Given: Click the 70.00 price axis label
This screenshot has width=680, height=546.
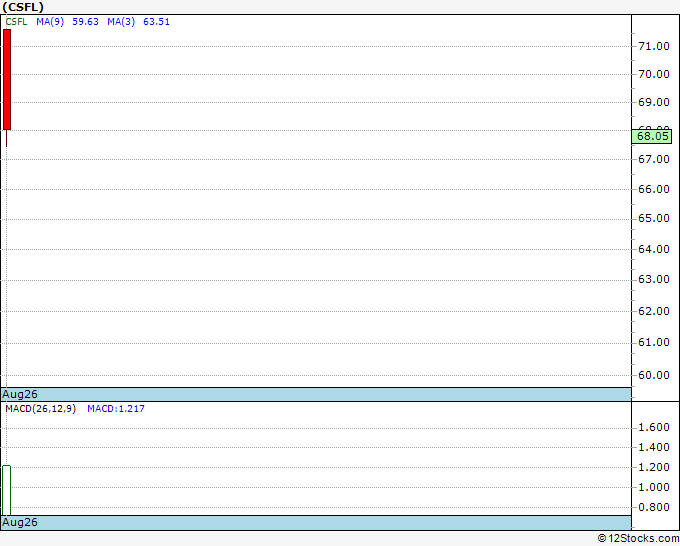Looking at the screenshot, I should click(x=654, y=74).
